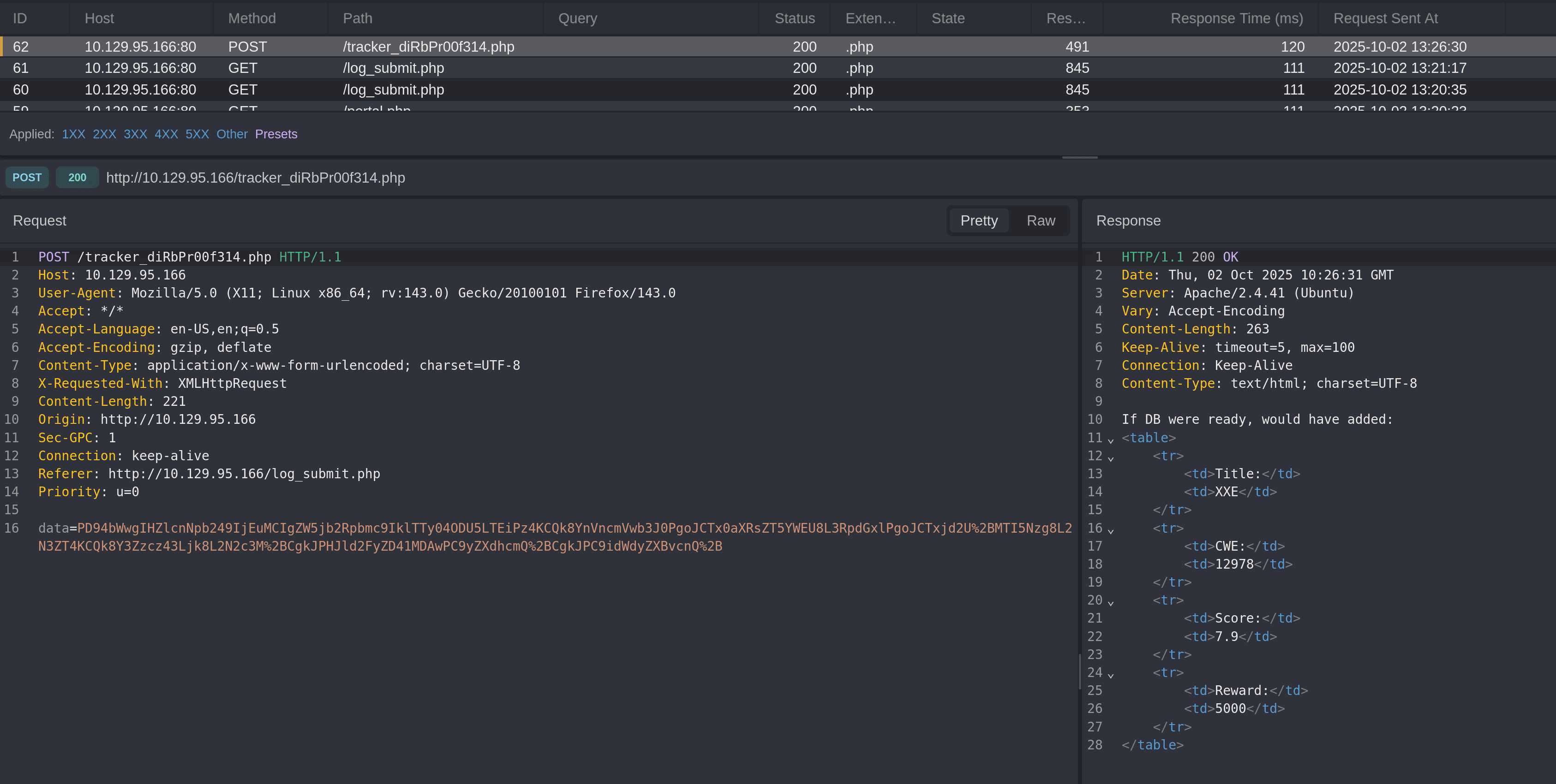Select request ID 60 row
The height and width of the screenshot is (784, 1556).
coord(393,90)
